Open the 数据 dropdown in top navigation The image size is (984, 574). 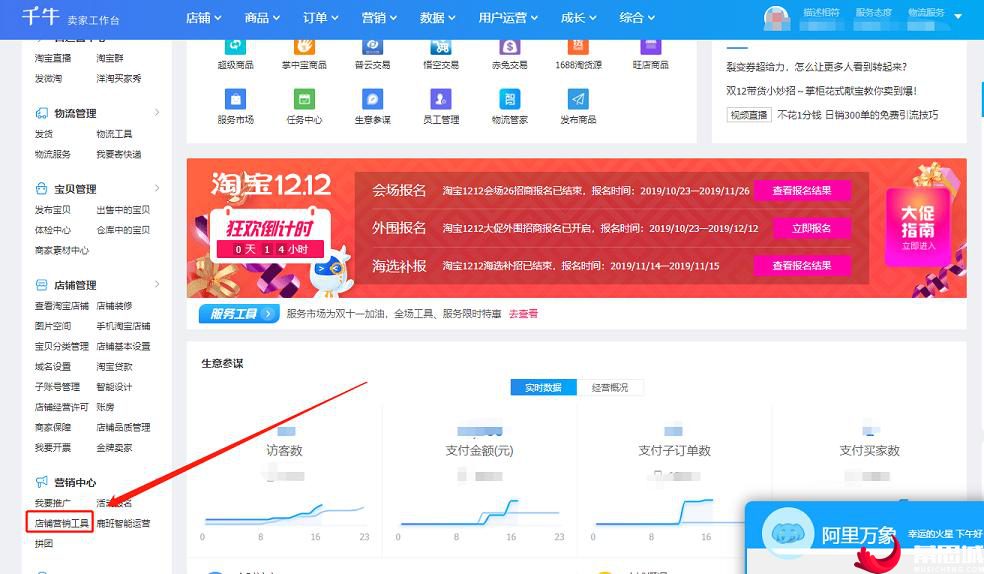[437, 18]
